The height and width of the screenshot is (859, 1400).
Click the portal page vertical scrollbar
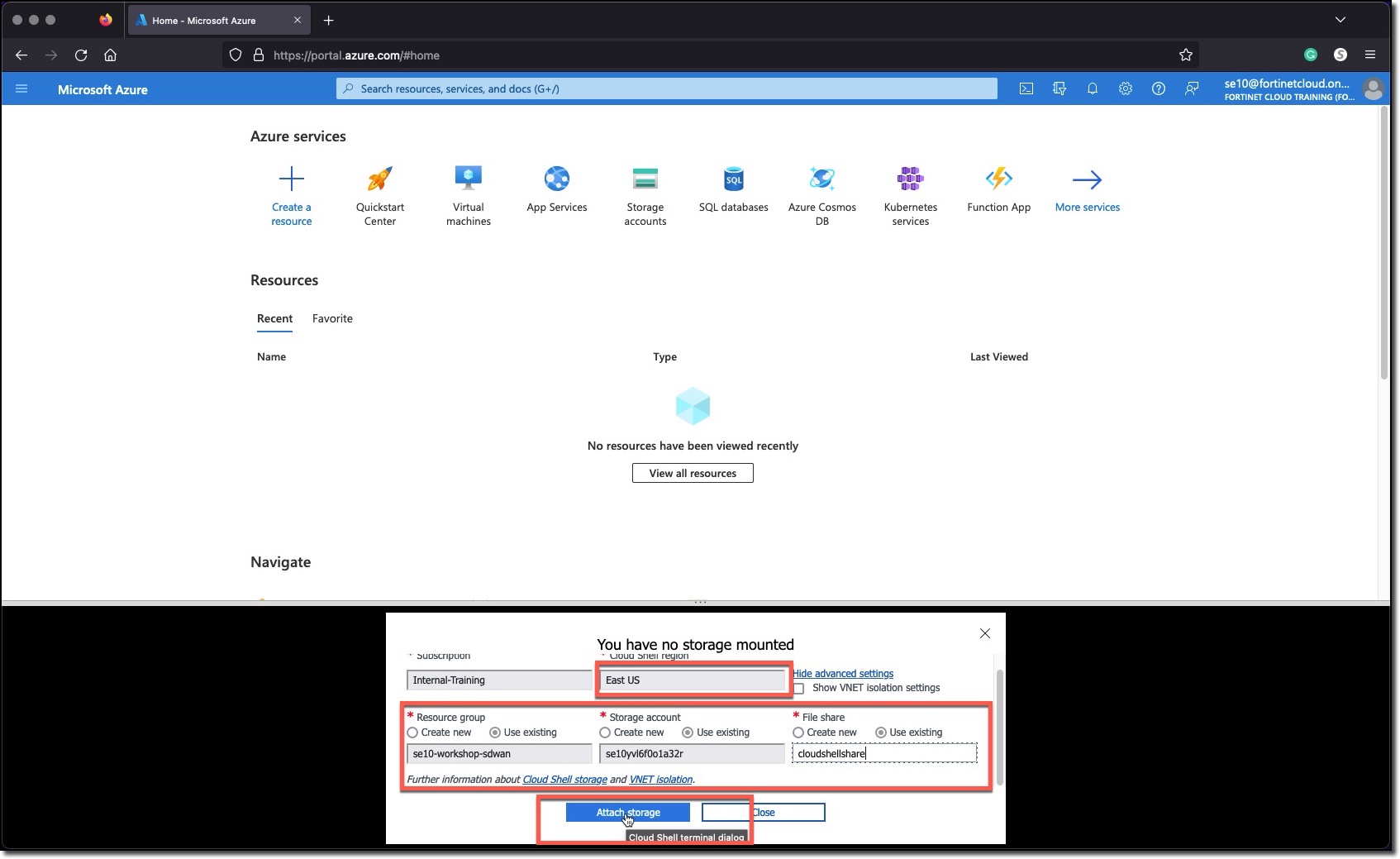(1384, 244)
